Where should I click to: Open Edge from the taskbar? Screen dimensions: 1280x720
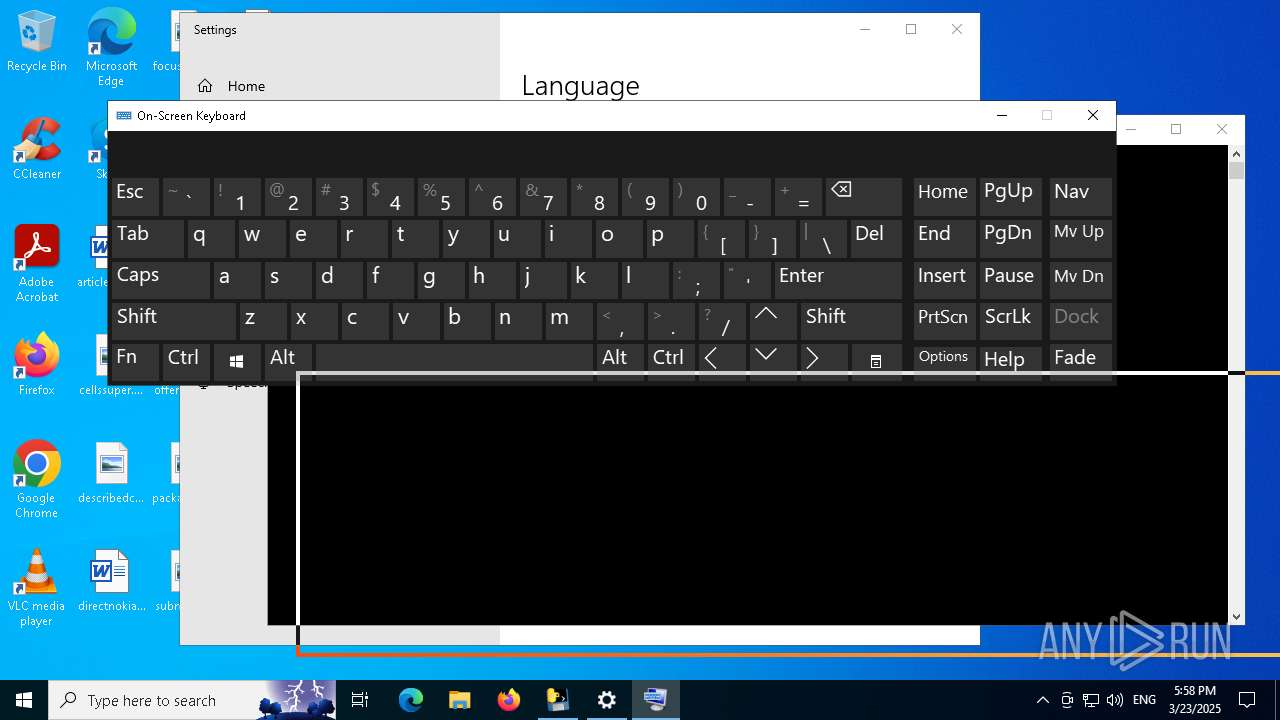(411, 700)
